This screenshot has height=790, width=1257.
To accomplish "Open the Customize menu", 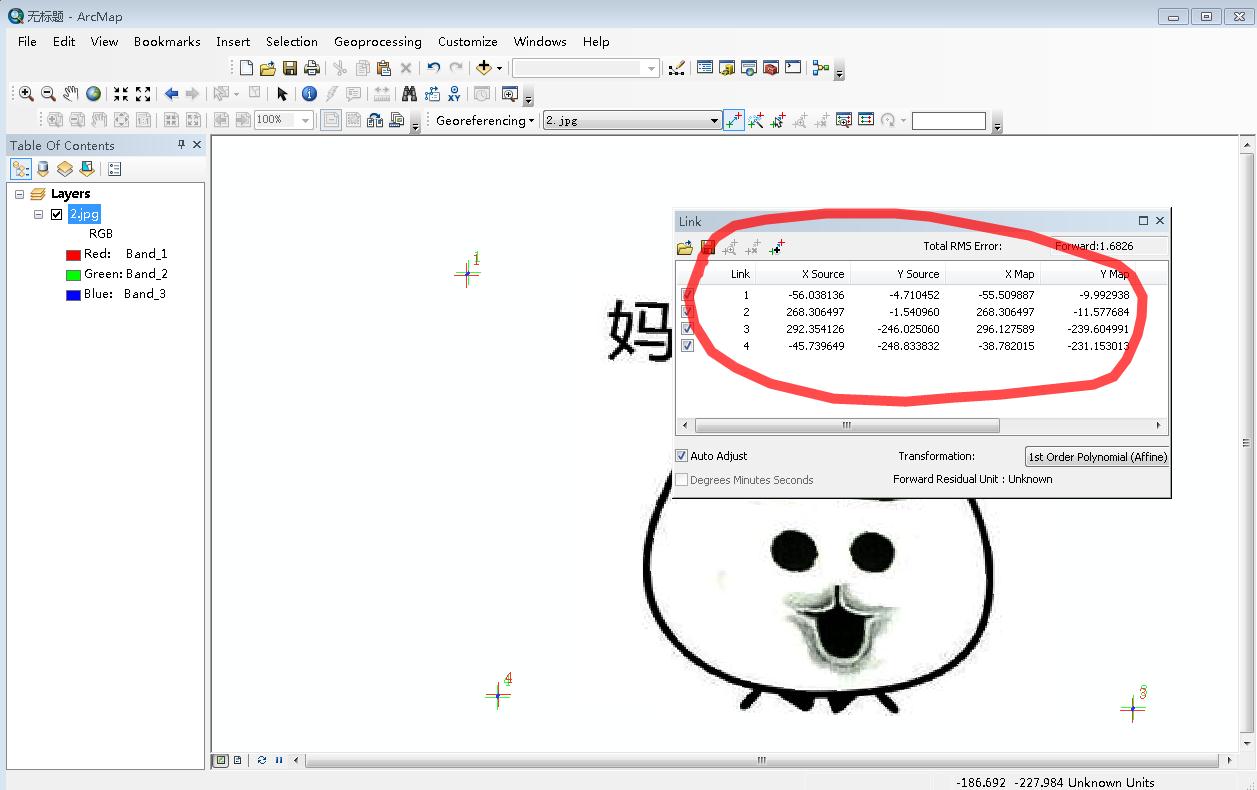I will pyautogui.click(x=467, y=42).
